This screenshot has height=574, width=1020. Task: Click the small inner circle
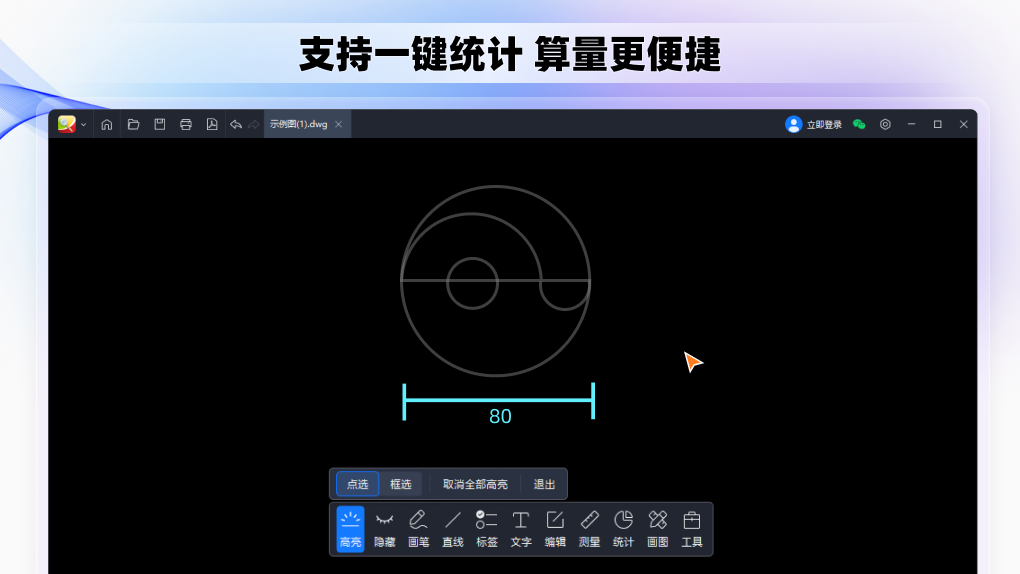point(472,283)
